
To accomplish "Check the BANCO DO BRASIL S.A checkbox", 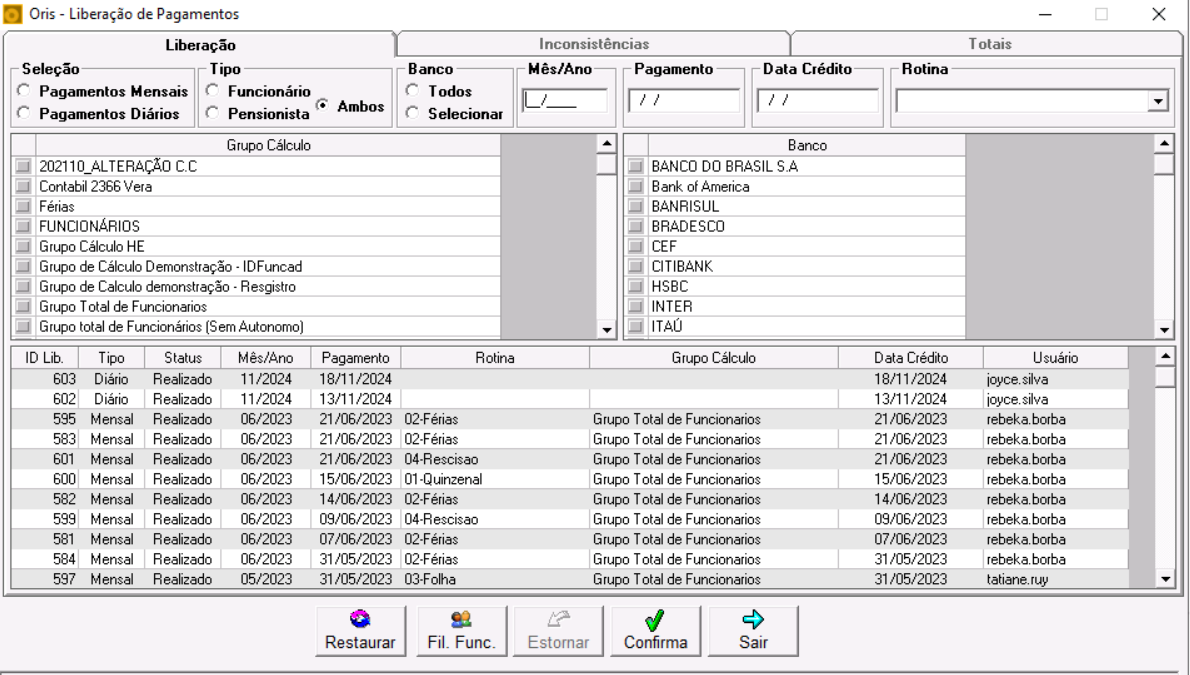I will click(x=636, y=166).
